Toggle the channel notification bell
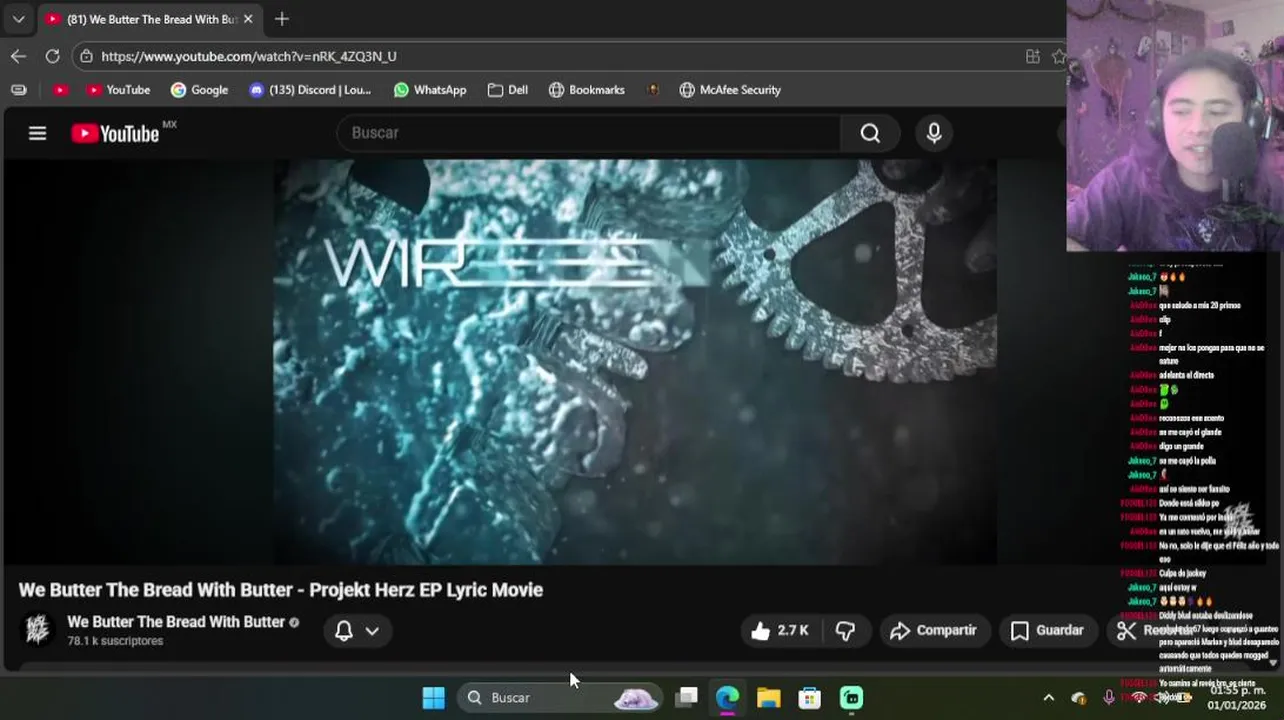The width and height of the screenshot is (1284, 720). click(x=344, y=630)
